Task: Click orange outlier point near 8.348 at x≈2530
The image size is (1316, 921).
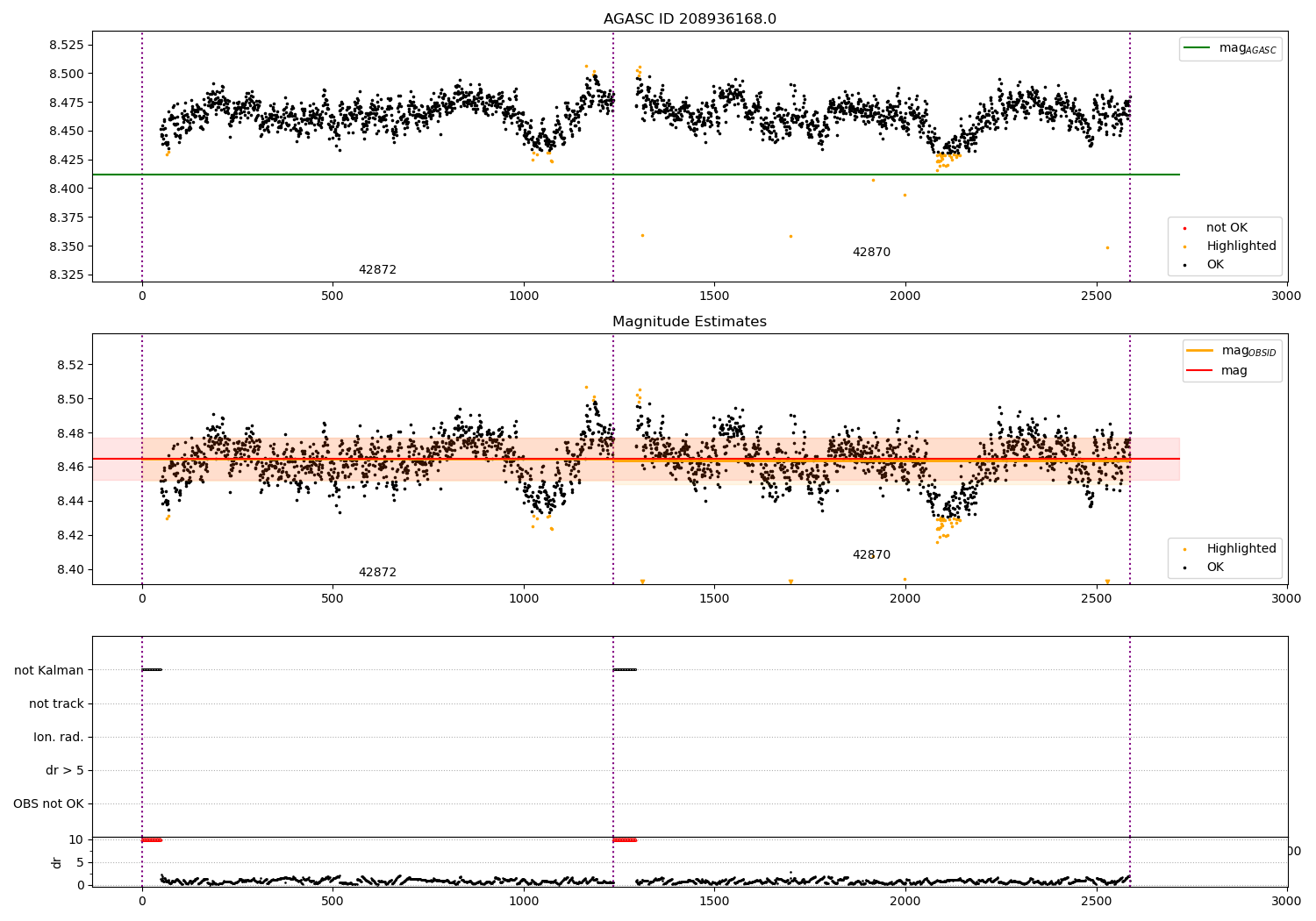Action: point(1107,247)
